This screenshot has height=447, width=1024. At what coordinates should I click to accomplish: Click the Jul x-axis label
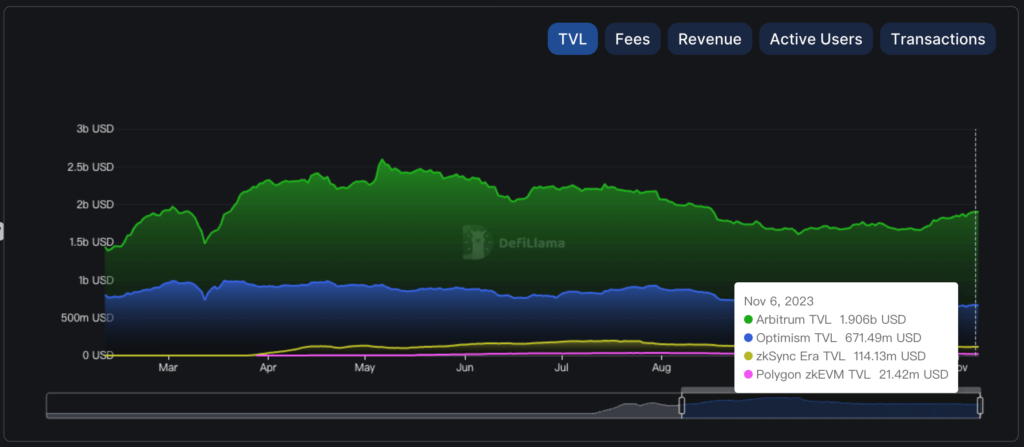562,368
